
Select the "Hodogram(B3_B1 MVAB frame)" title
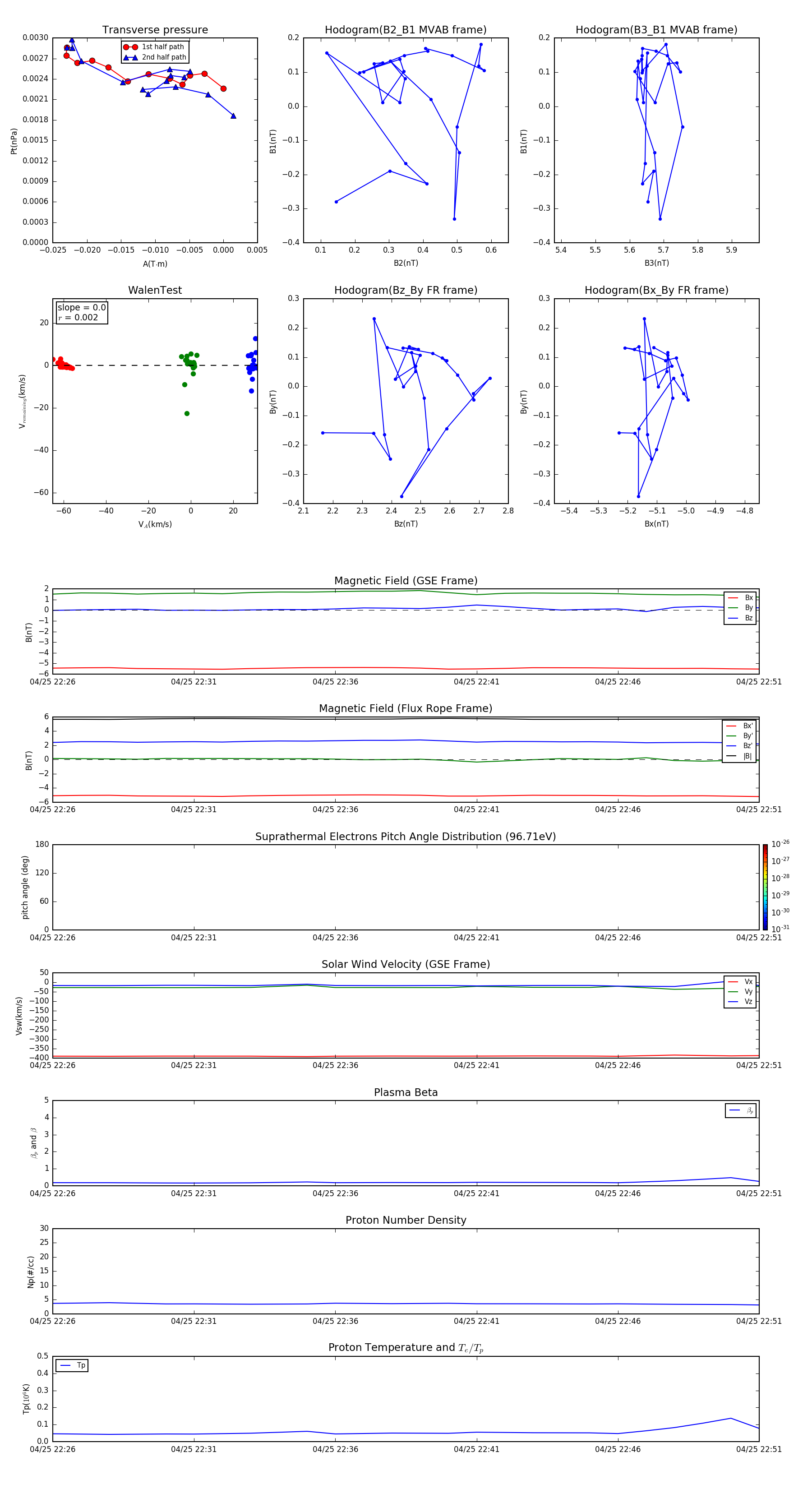tap(656, 29)
